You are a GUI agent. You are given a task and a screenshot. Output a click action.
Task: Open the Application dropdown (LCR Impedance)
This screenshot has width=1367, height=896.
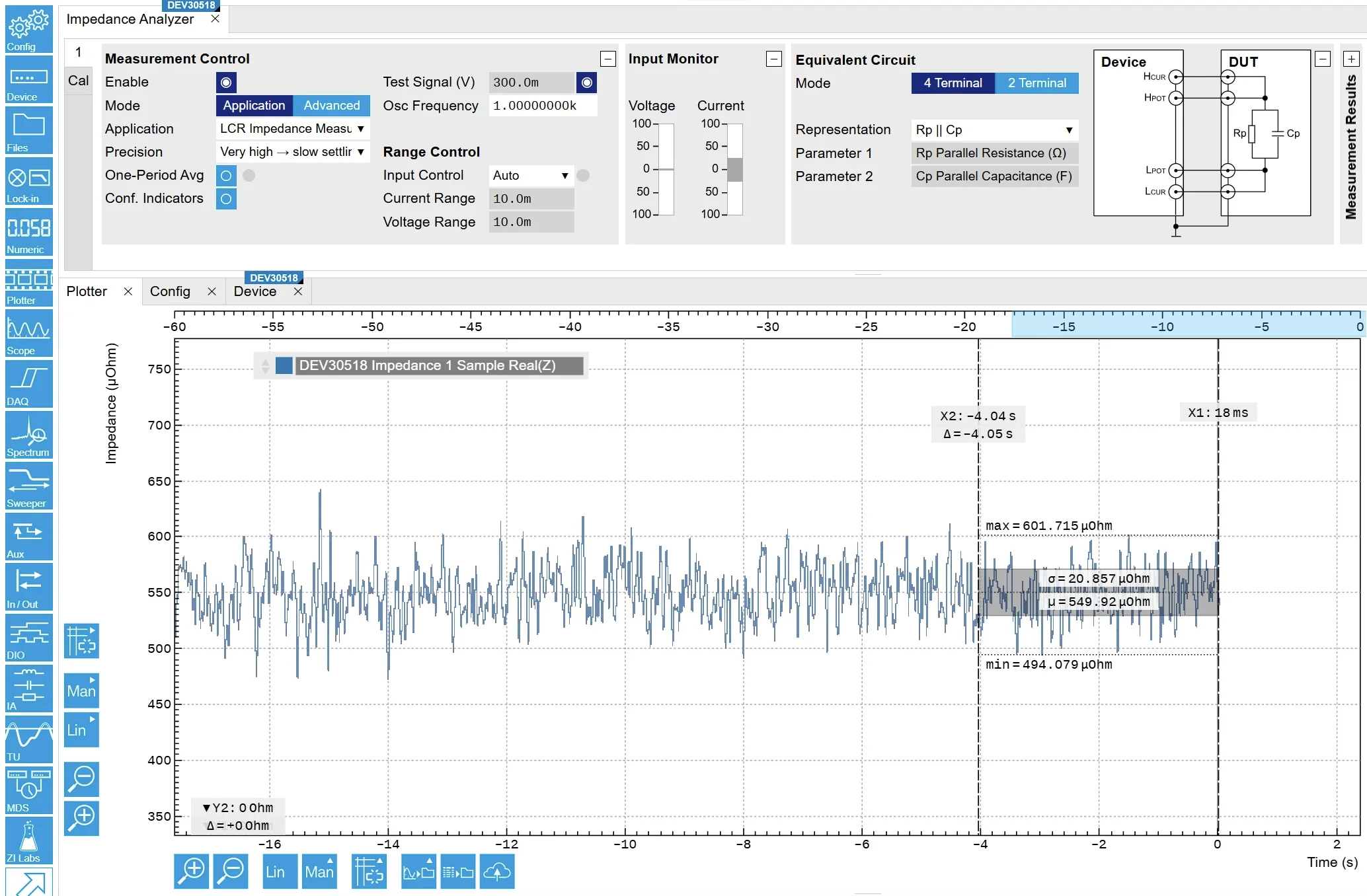292,129
